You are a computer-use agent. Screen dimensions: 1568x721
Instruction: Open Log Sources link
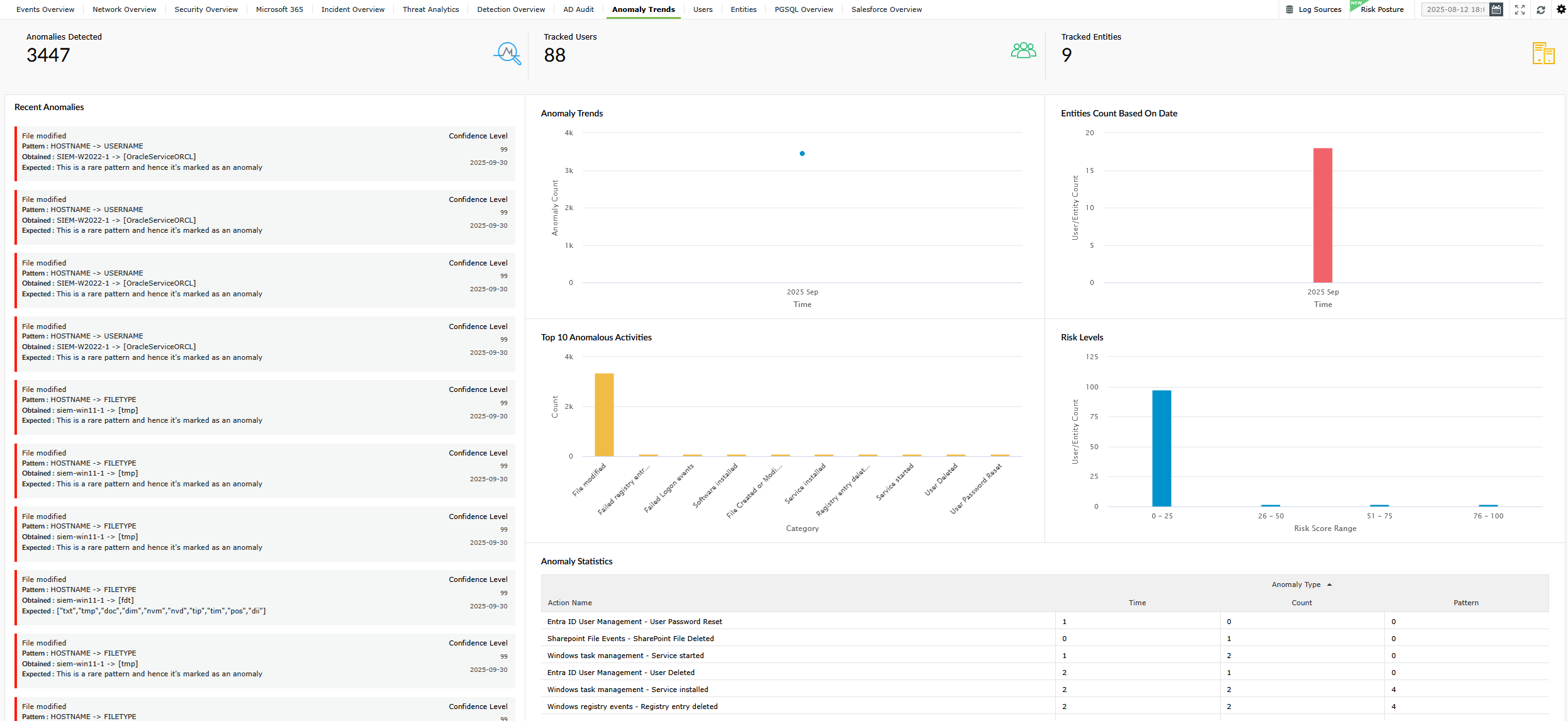pos(1320,9)
